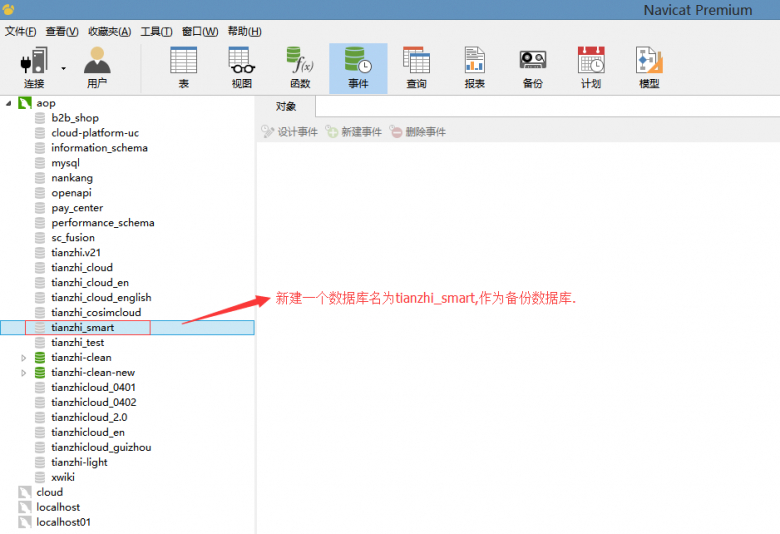780x534 pixels.
Task: Select the openapi database
Action: click(72, 193)
